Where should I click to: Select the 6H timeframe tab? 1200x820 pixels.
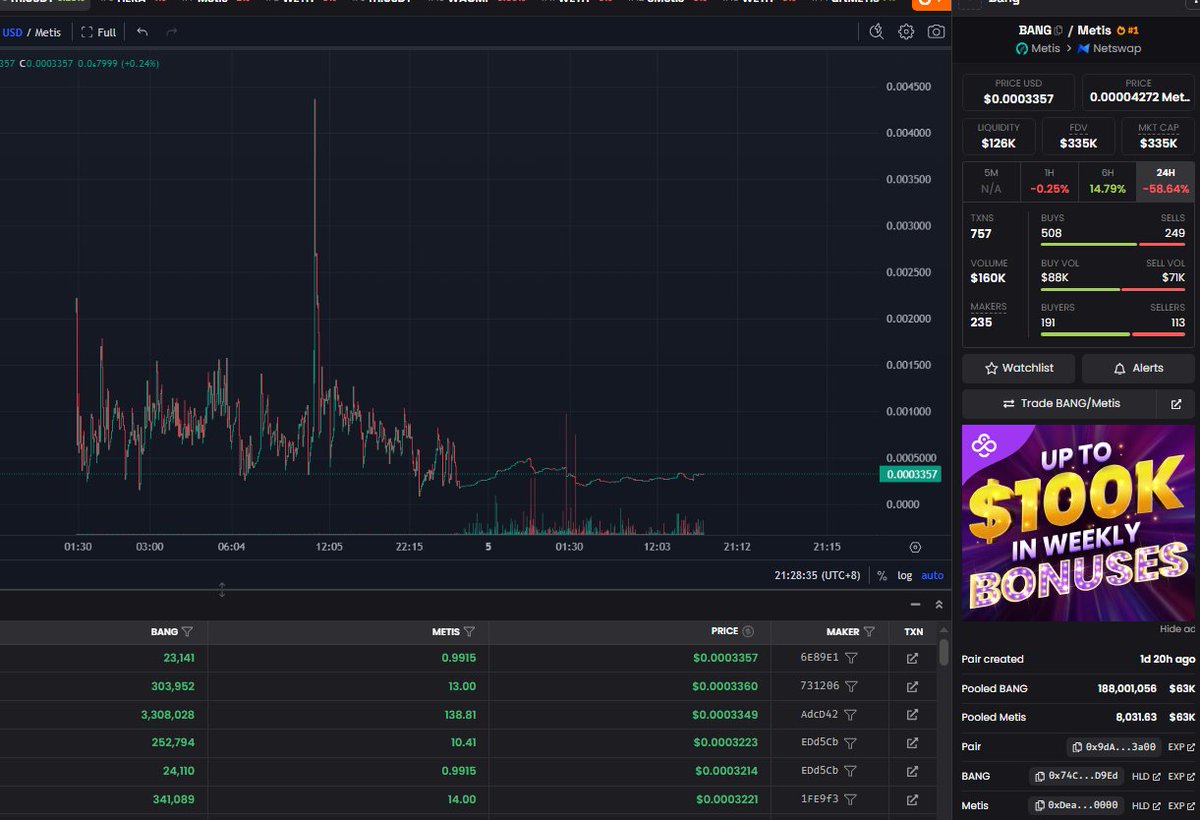click(x=1107, y=181)
